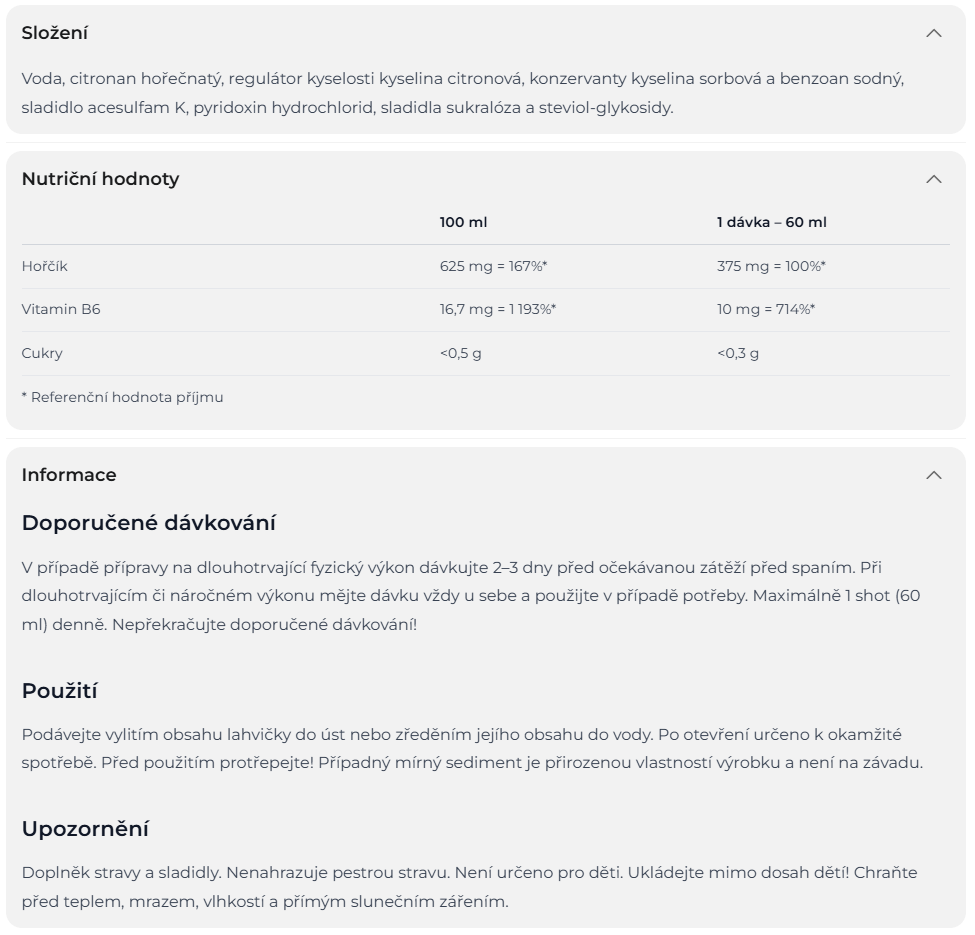The height and width of the screenshot is (935, 975).
Task: Collapse the Nutriční hodnoty section chevron
Action: tap(933, 179)
